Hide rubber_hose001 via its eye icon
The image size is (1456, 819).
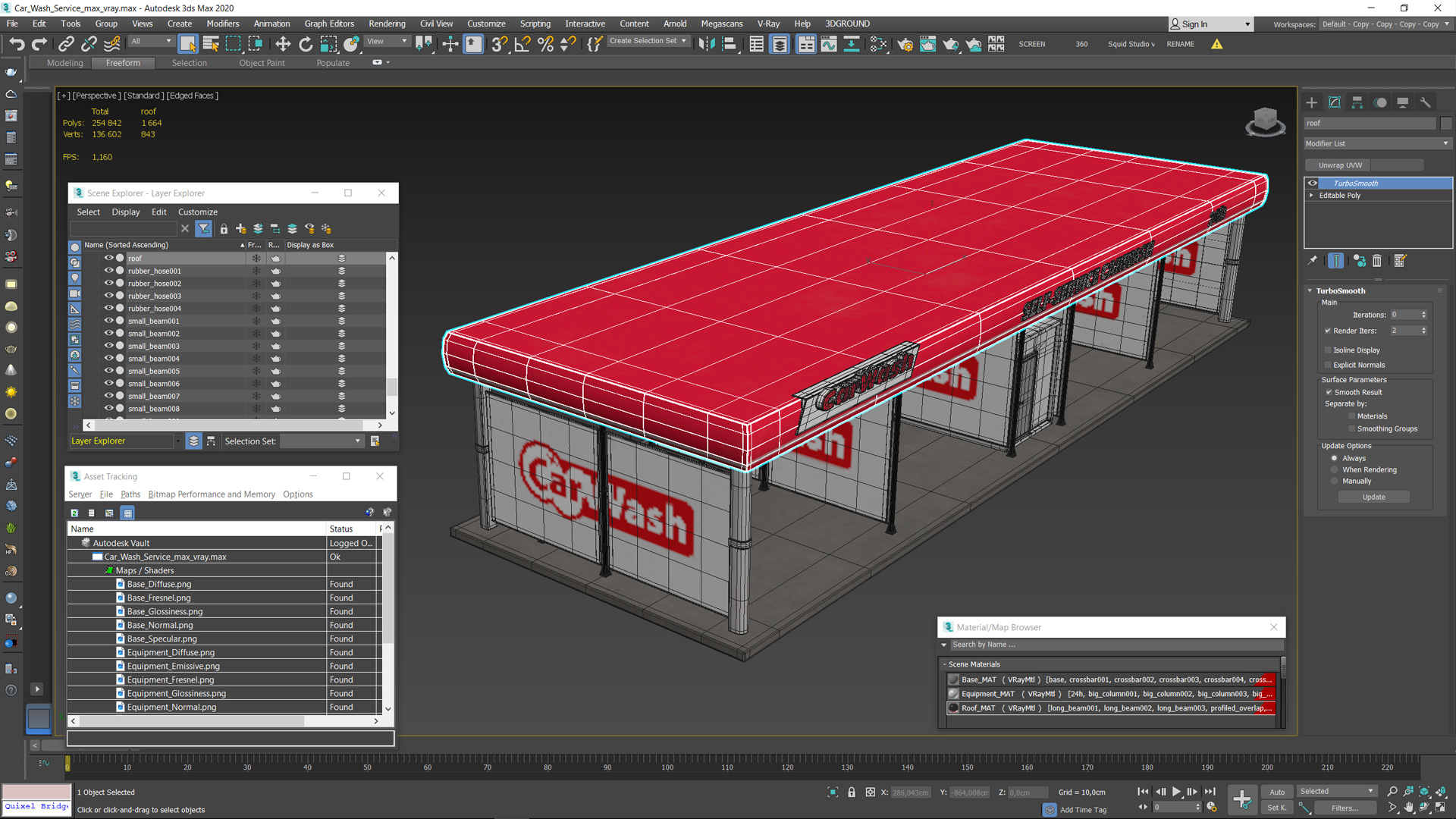pos(108,271)
